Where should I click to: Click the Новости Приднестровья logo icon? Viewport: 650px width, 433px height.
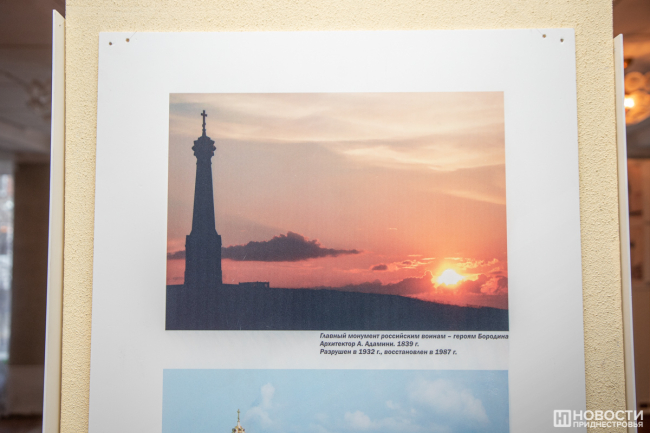pyautogui.click(x=562, y=418)
